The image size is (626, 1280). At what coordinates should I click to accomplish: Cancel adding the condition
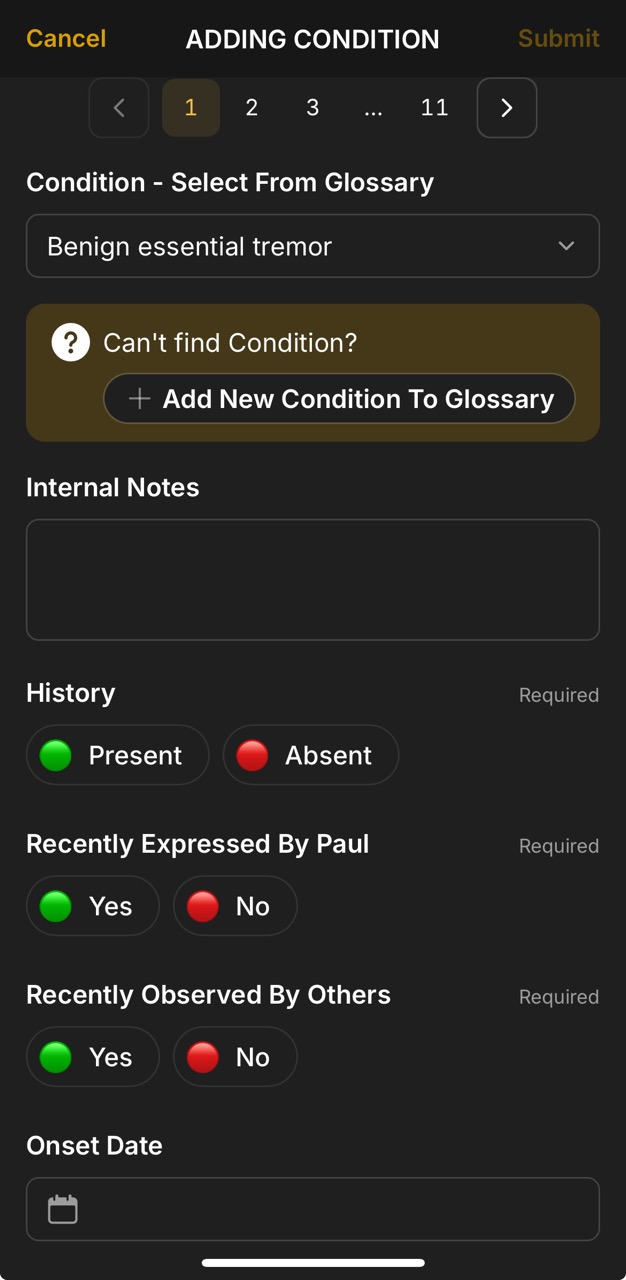pyautogui.click(x=64, y=39)
